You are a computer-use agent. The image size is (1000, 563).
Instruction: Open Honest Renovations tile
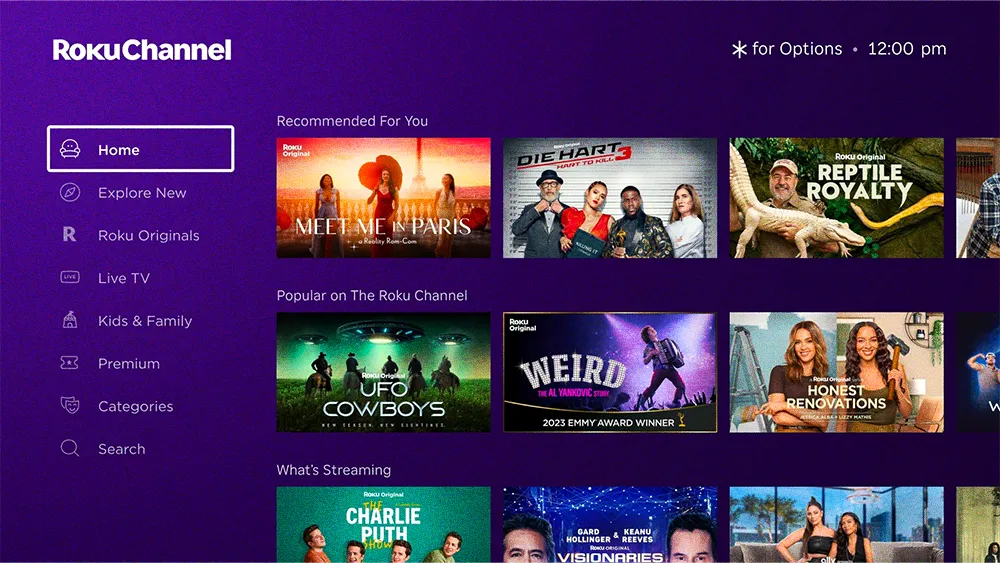[x=837, y=372]
